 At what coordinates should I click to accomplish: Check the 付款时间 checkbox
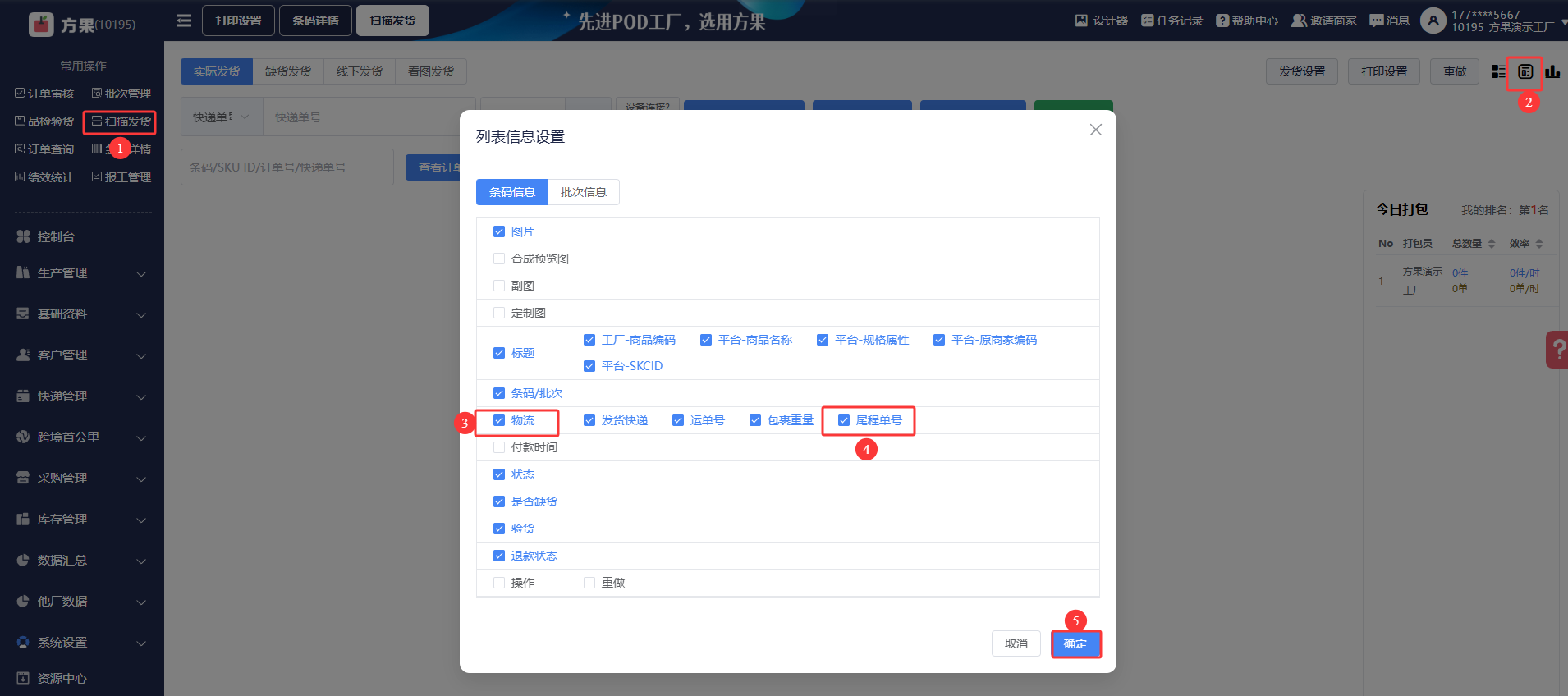click(499, 447)
